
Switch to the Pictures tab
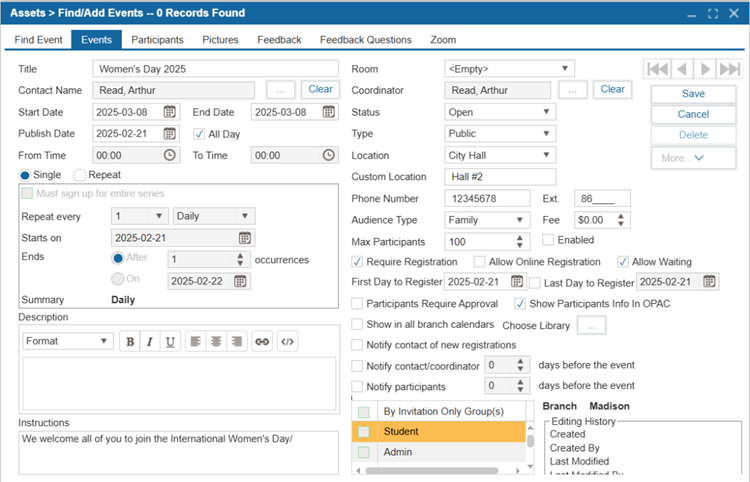220,40
